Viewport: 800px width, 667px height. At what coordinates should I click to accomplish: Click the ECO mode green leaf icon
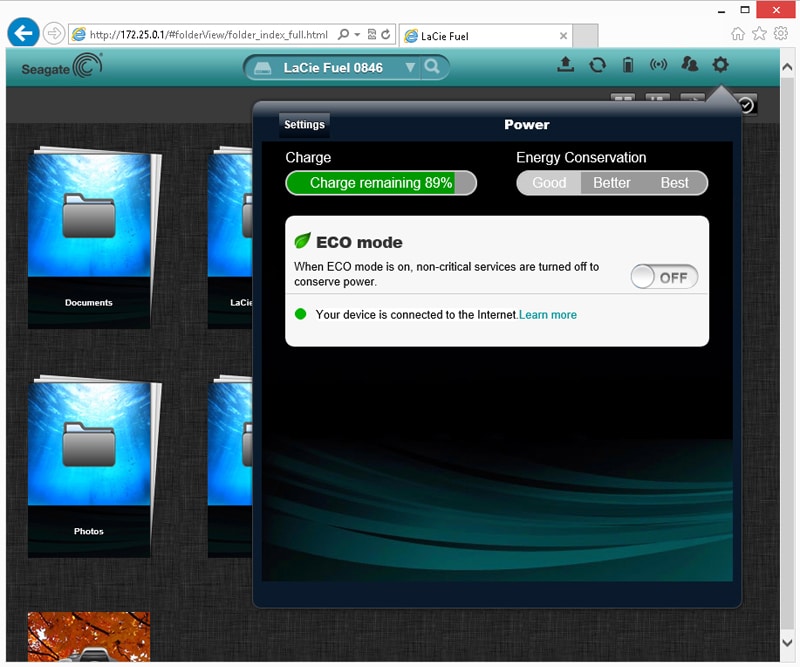[x=303, y=240]
